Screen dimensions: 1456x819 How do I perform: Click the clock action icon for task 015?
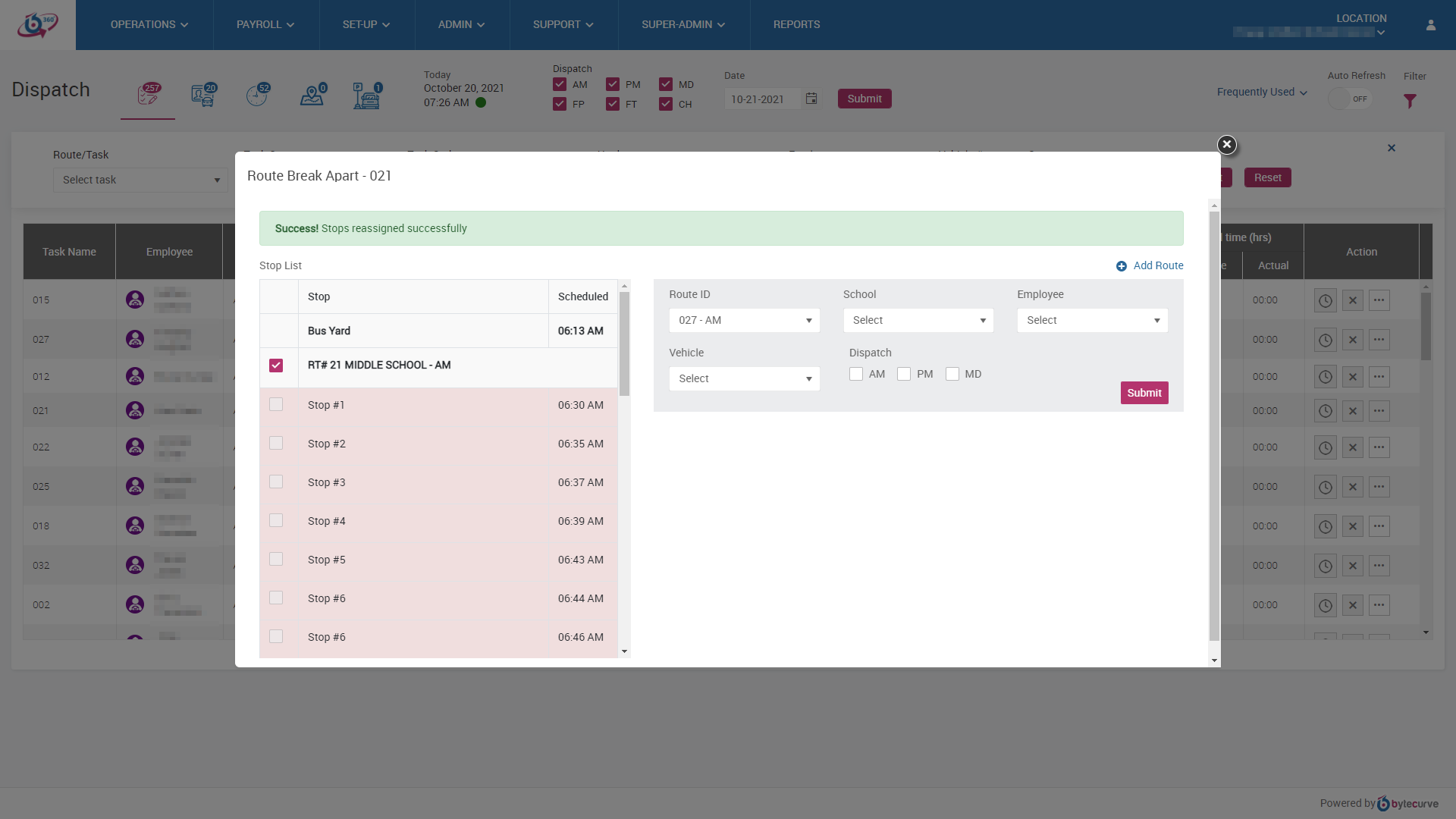click(1325, 300)
